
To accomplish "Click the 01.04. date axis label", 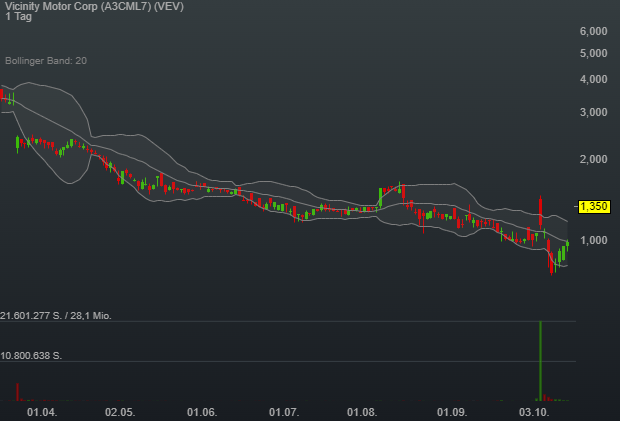I will pos(42,412).
